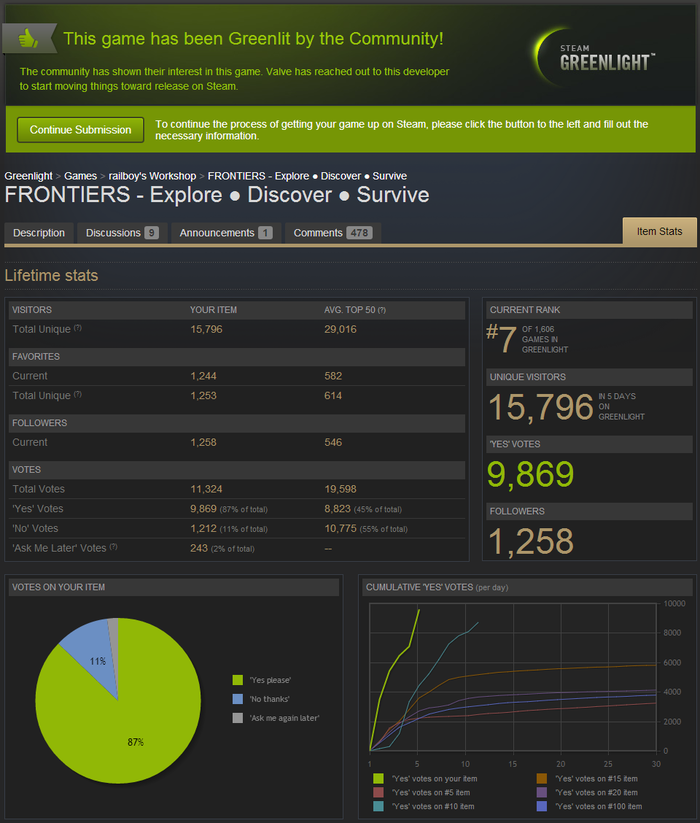Click the FRONTIERS page title

tap(217, 195)
